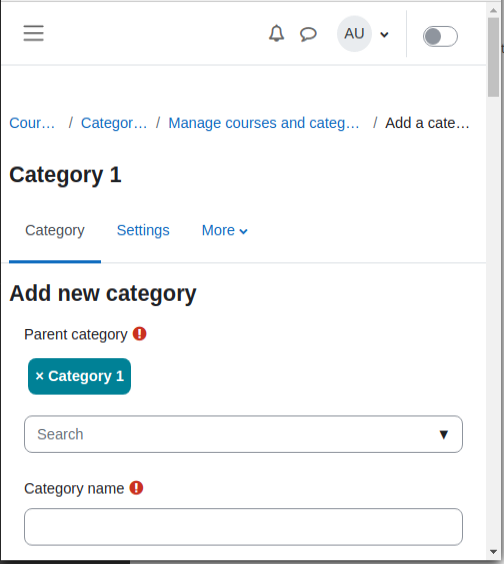
Task: Click required icon next to Category name
Action: pyautogui.click(x=136, y=488)
